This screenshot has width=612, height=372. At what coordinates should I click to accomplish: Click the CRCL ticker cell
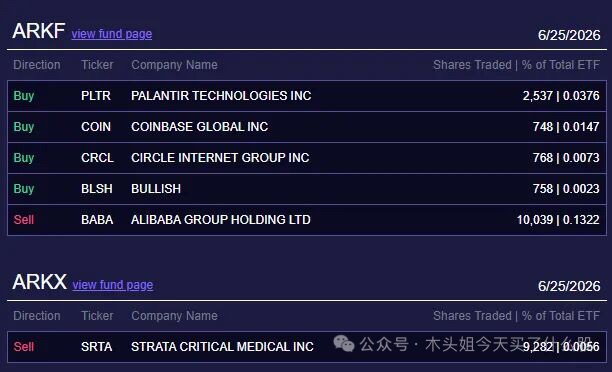(x=97, y=158)
